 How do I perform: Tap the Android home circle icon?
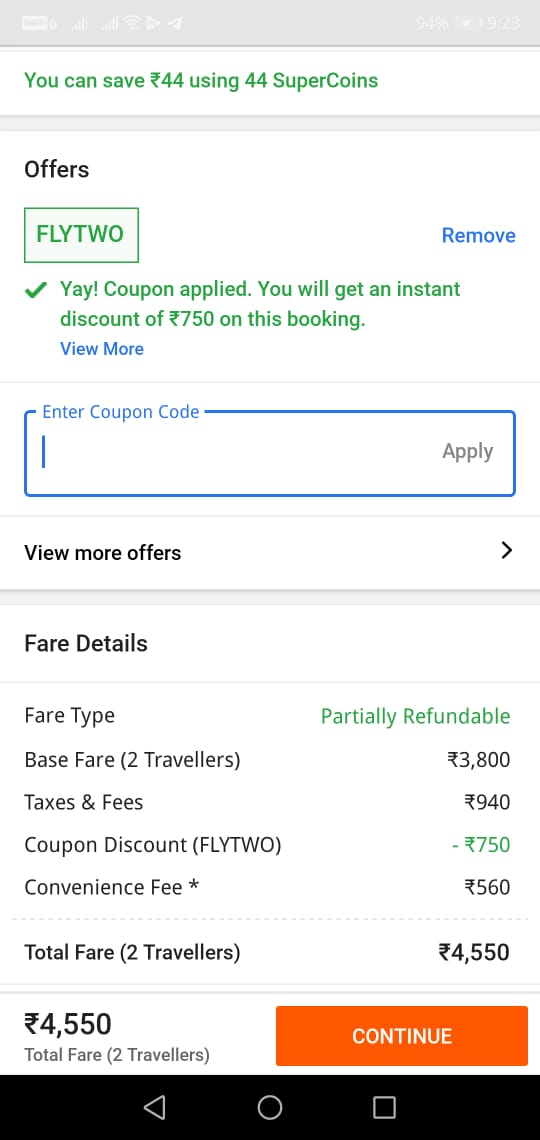[x=270, y=1107]
